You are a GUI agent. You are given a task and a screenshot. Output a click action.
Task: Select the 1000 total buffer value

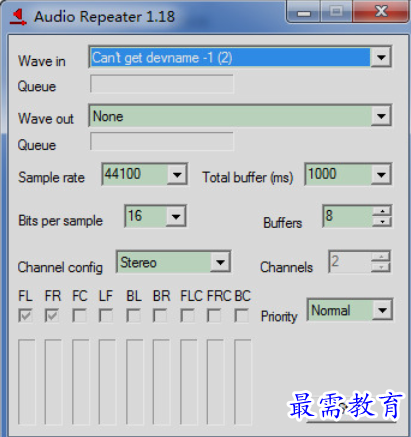[322, 174]
